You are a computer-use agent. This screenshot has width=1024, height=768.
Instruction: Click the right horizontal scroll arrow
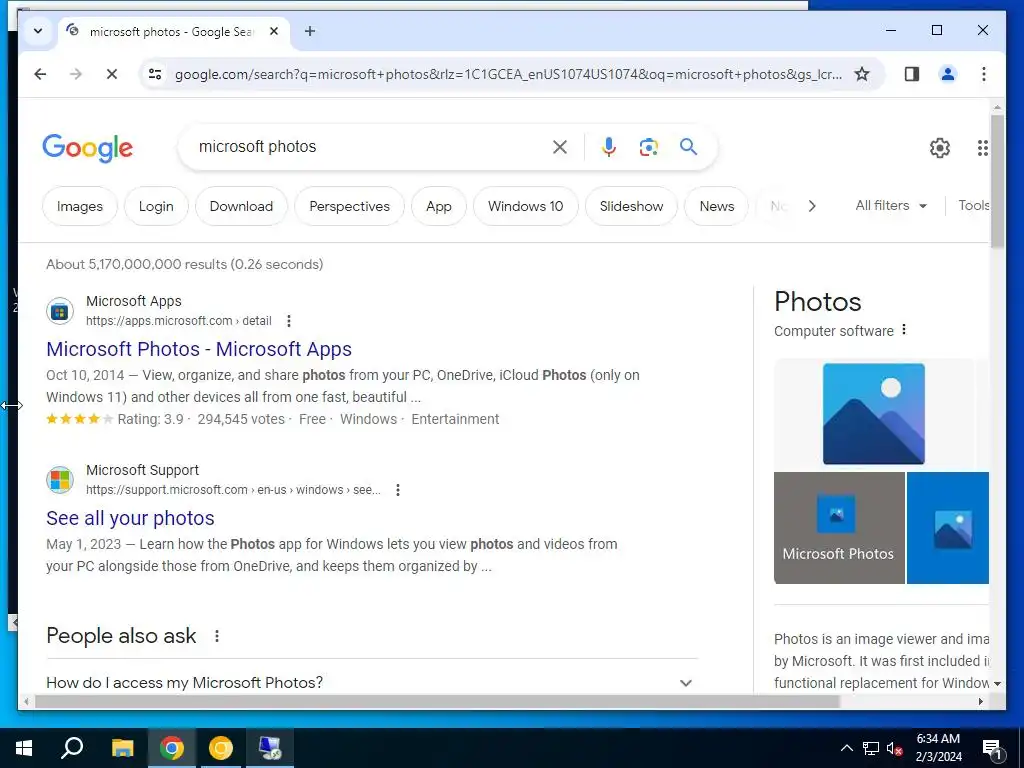tap(980, 701)
